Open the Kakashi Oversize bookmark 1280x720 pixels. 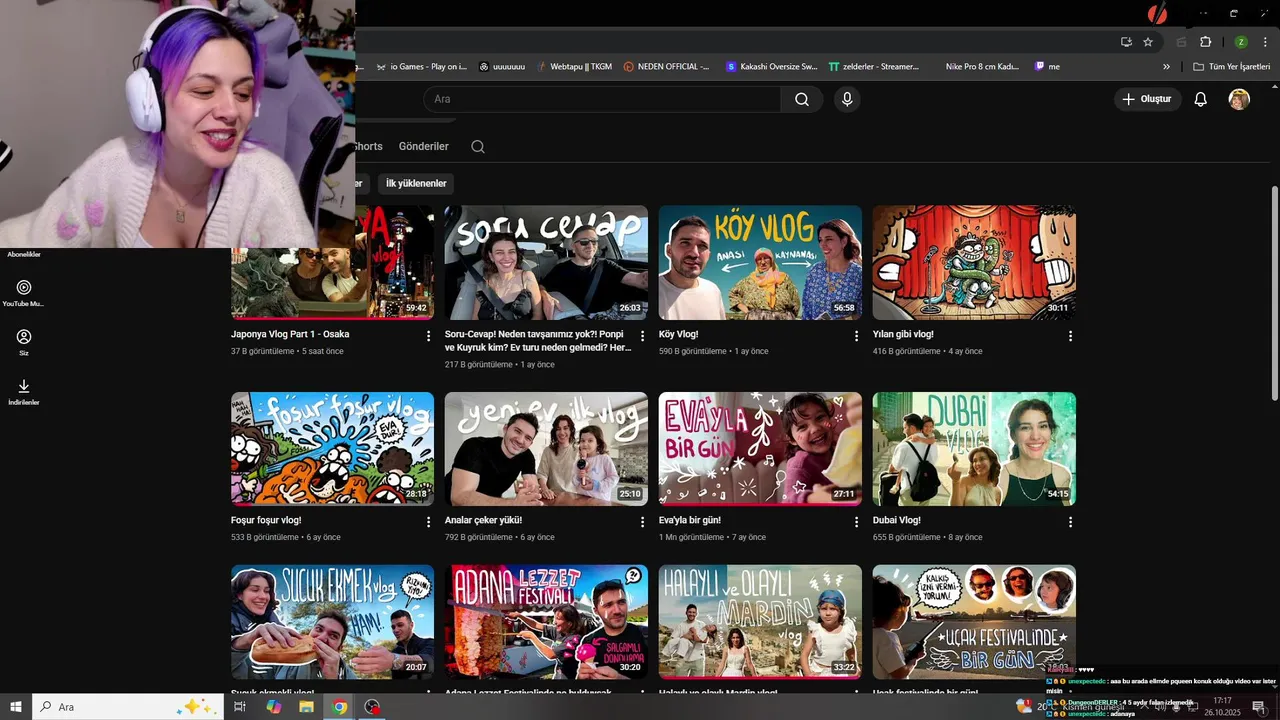tap(772, 67)
